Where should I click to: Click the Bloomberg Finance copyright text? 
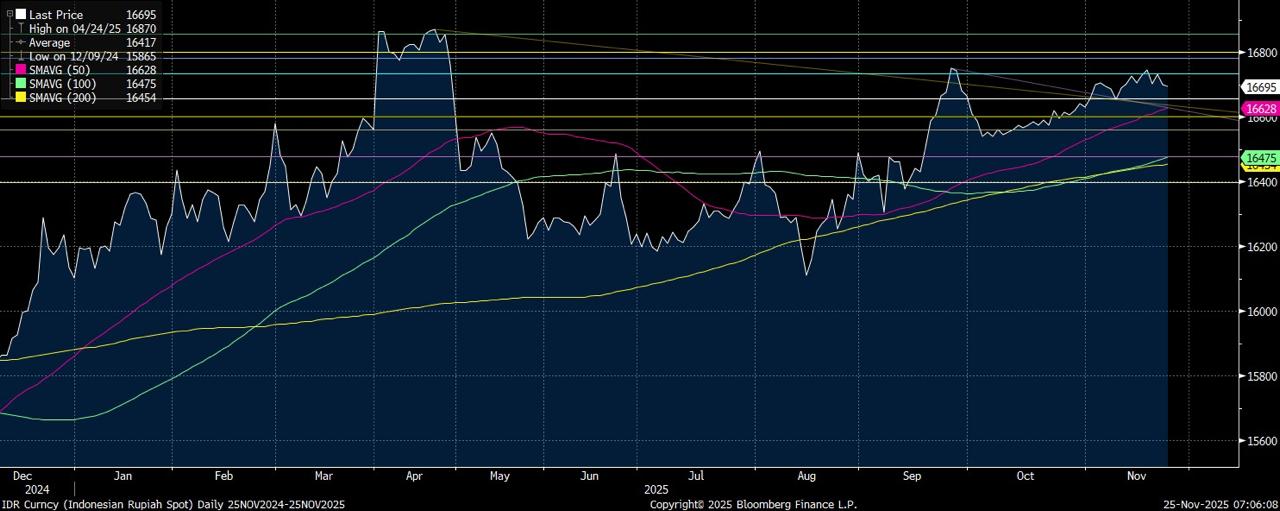point(753,504)
